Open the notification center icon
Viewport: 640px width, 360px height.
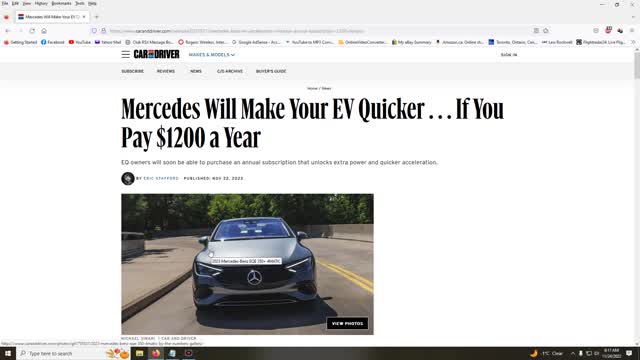click(x=629, y=353)
